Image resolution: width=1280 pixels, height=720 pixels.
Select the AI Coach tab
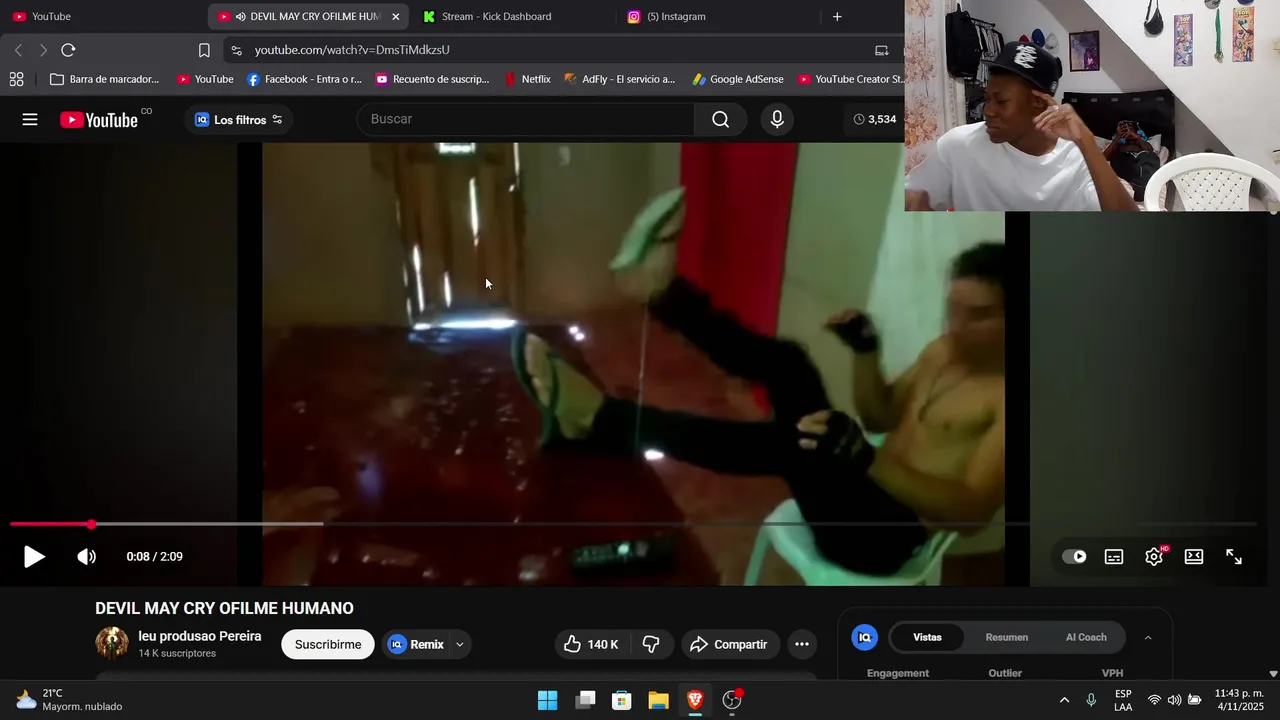pos(1086,637)
